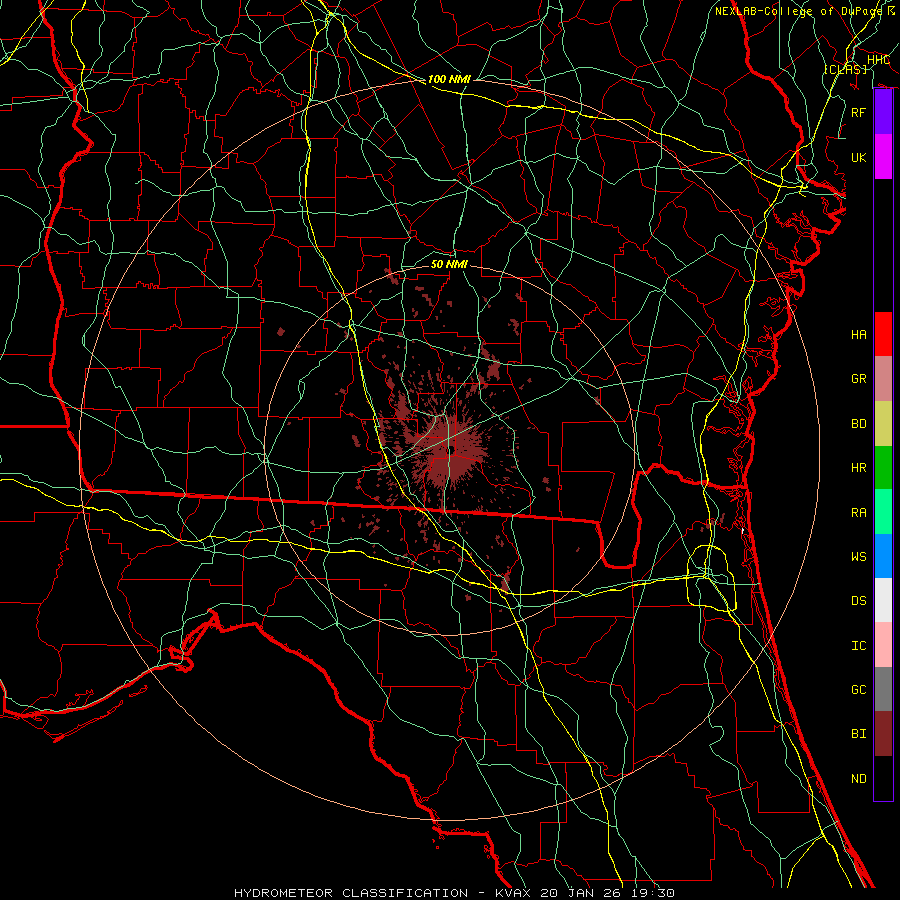Viewport: 900px width, 900px height.
Task: Click the 'DS' legend label
Action: (859, 601)
